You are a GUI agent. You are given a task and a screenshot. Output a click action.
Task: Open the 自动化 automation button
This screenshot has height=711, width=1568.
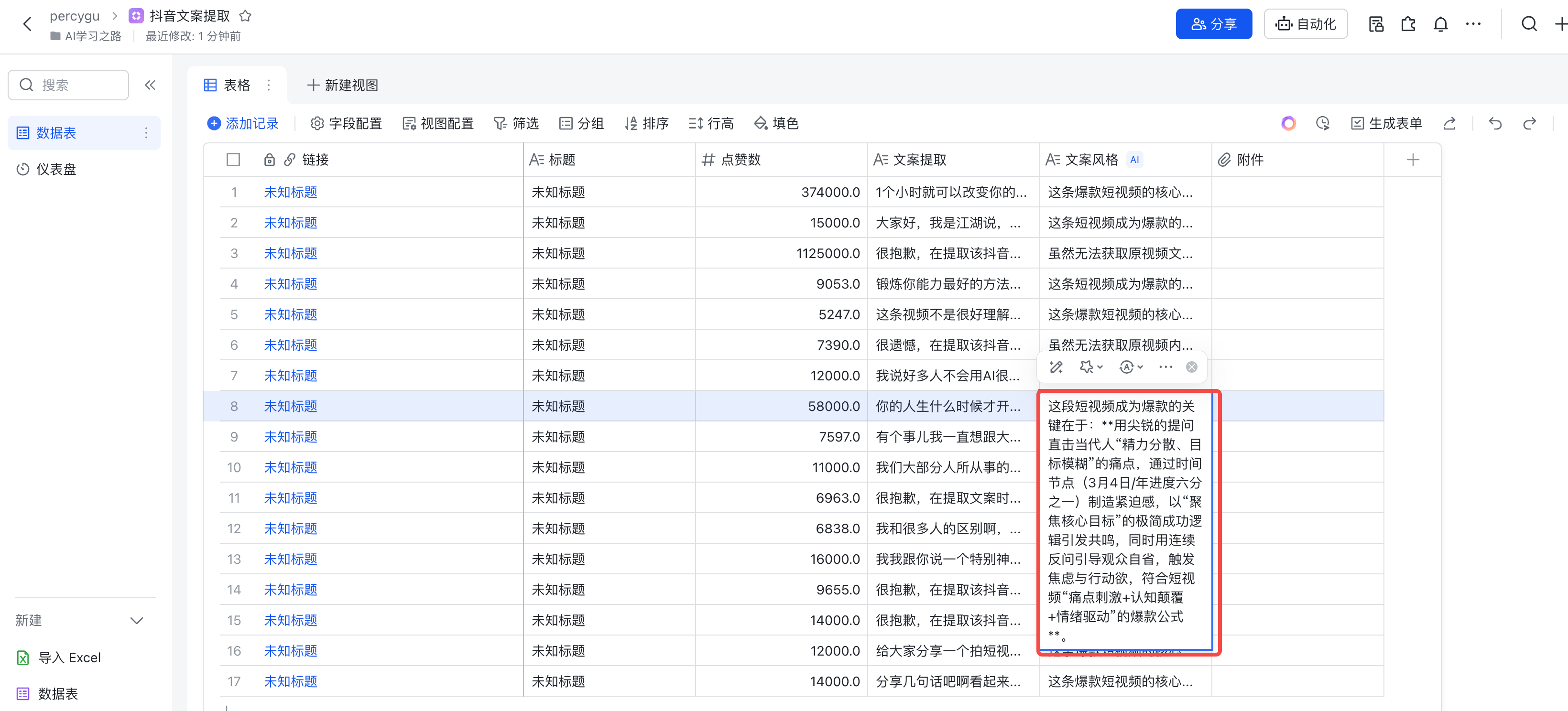click(x=1305, y=24)
